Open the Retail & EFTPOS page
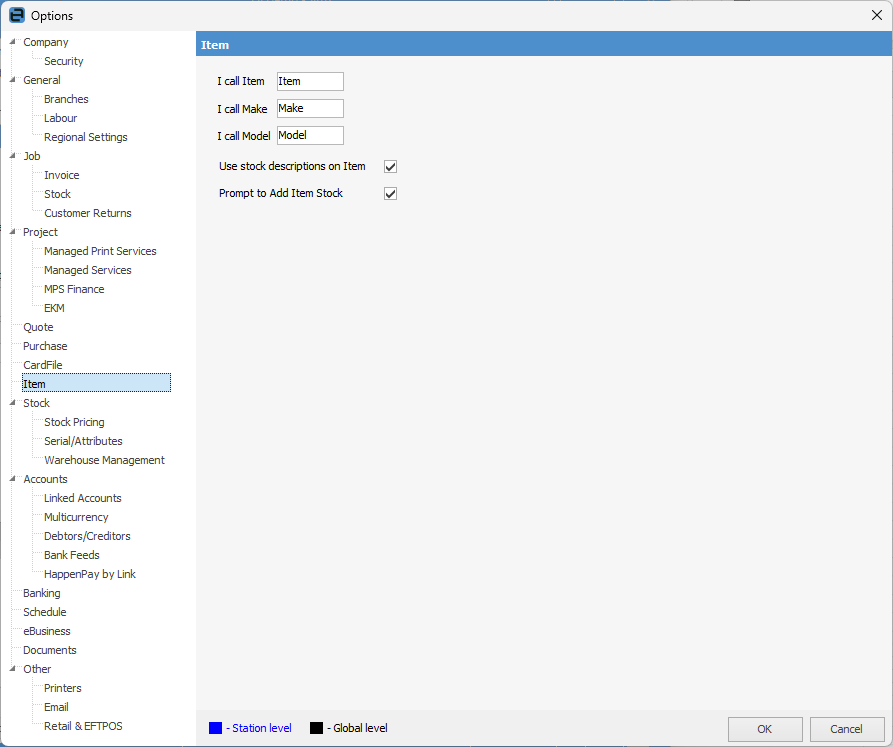 click(x=83, y=727)
